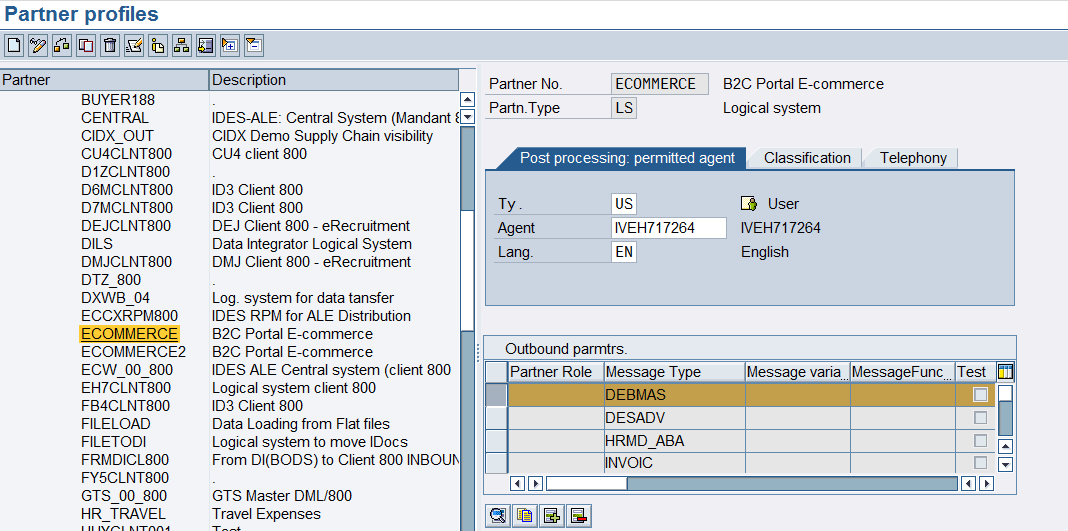Click the Copy partner profile toolbar icon
Viewport: 1068px width, 531px height.
coord(86,45)
